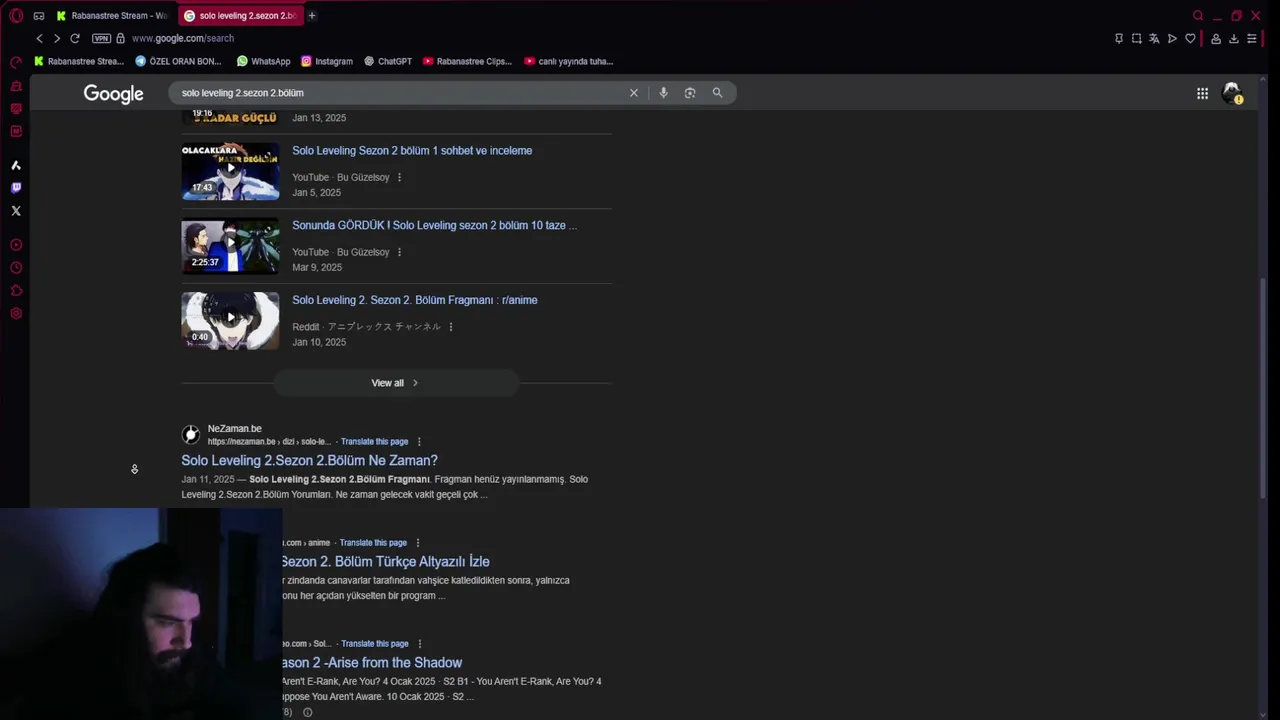This screenshot has height=720, width=1280.
Task: Open the Aria AI sidebar icon
Action: click(x=16, y=165)
